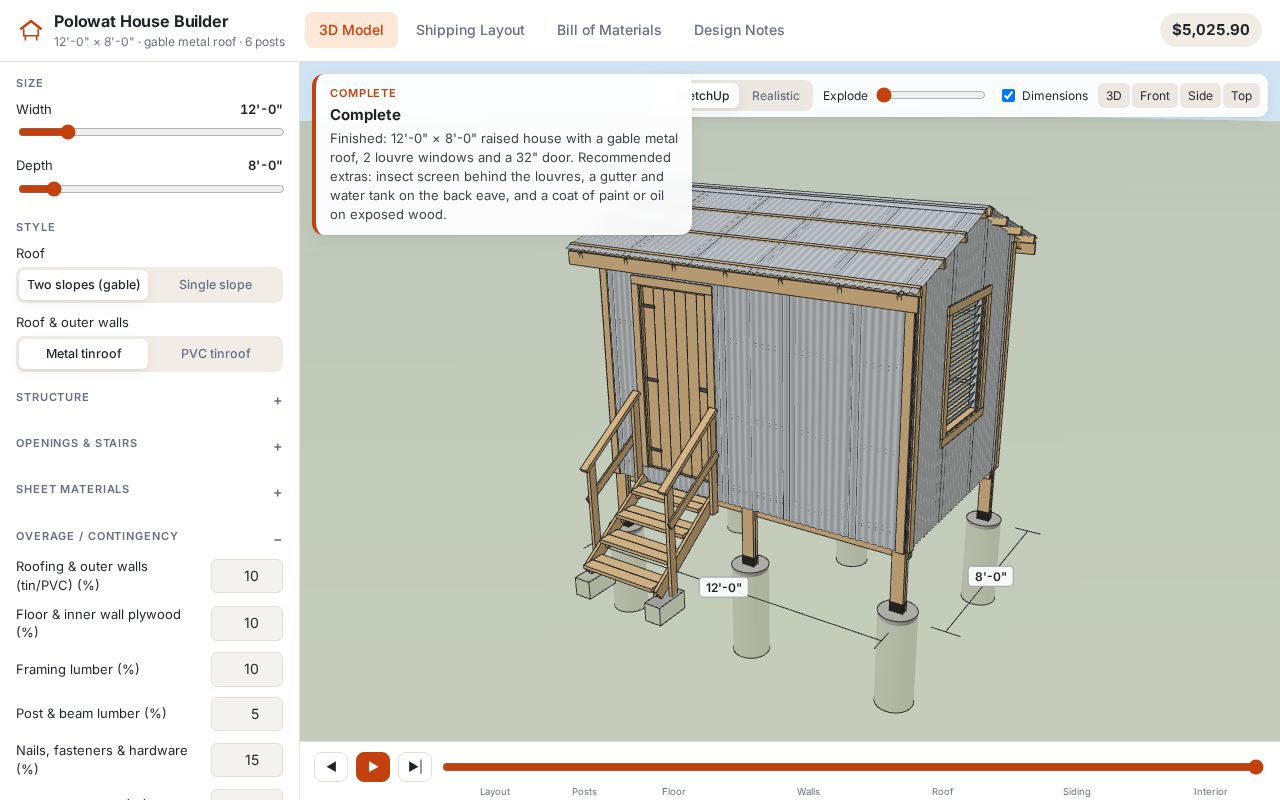Click the Roofing & outer walls percent field
Screen dimensions: 1280x800
pos(247,576)
